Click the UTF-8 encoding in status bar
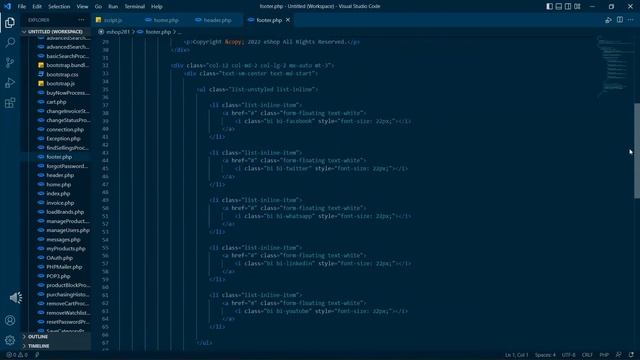Image resolution: width=640 pixels, height=360 pixels. 569,355
